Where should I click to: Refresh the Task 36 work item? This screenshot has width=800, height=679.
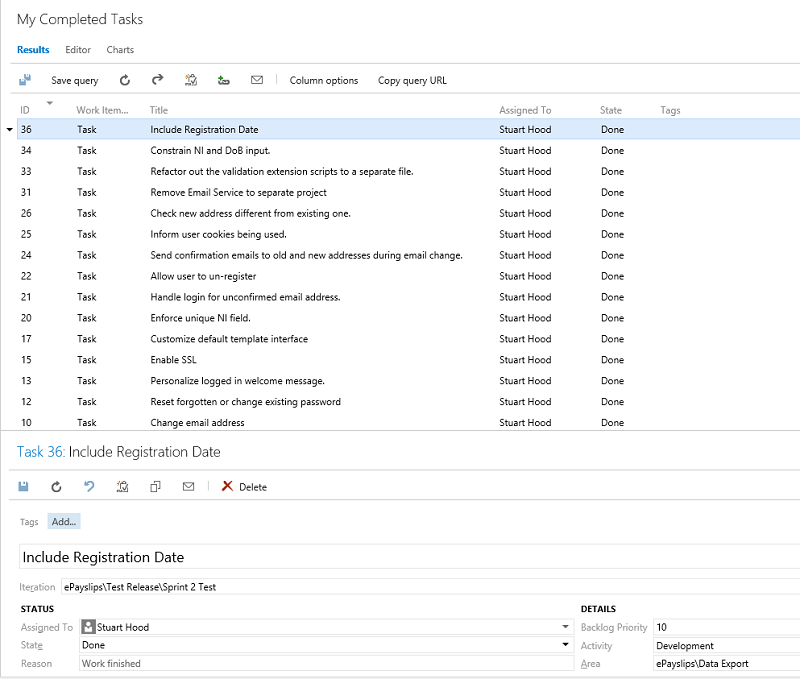[56, 487]
